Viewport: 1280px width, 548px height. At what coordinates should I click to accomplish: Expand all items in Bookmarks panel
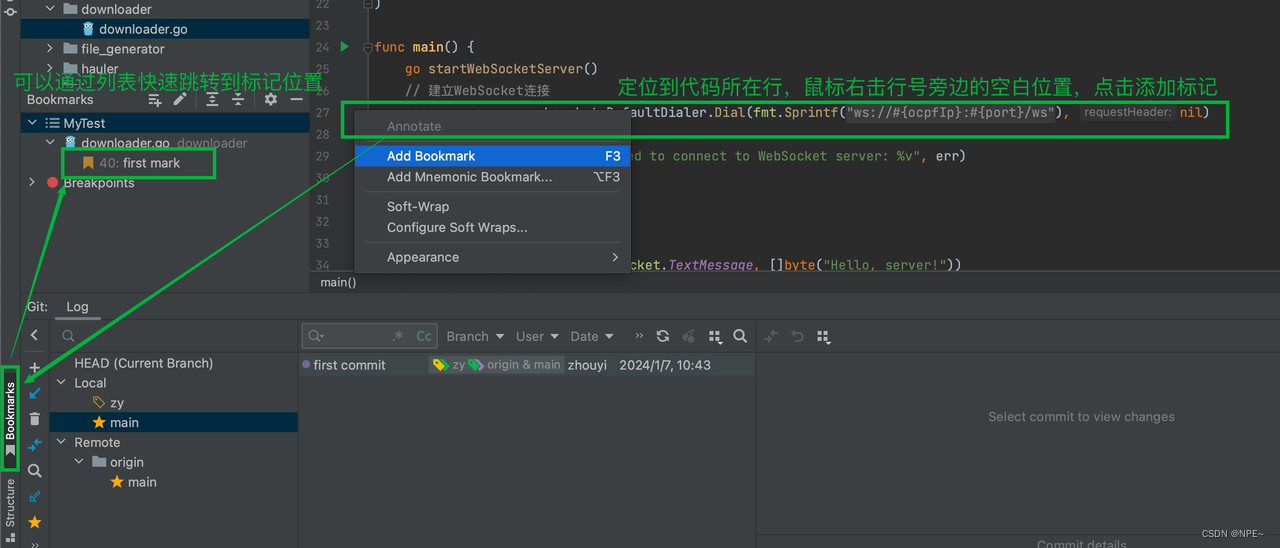pos(213,100)
